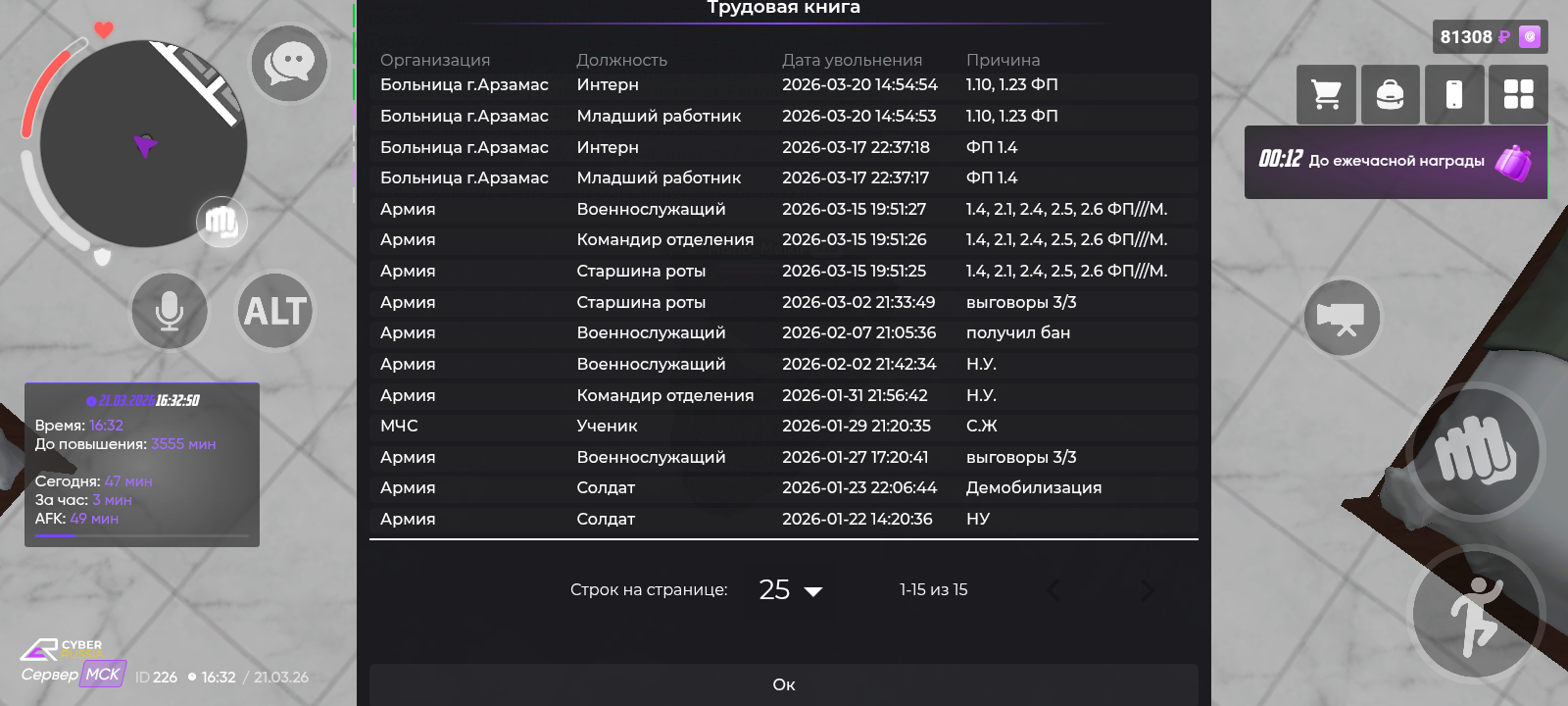Open the phone icon

point(1454,94)
